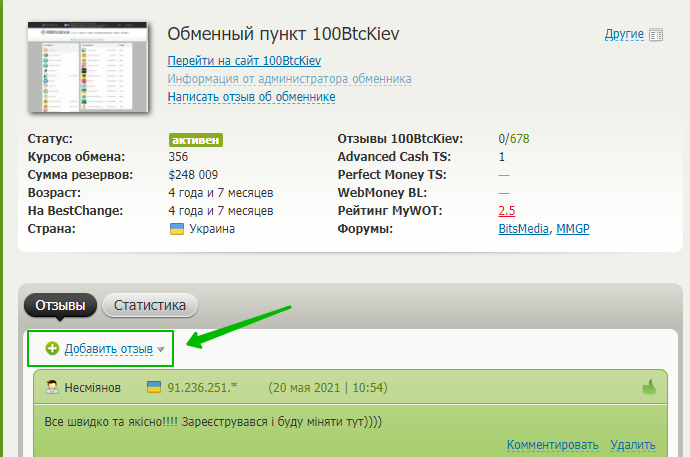The width and height of the screenshot is (690, 457).
Task: Click the review date '20 мая 2021 | 10:54'
Action: pyautogui.click(x=328, y=388)
